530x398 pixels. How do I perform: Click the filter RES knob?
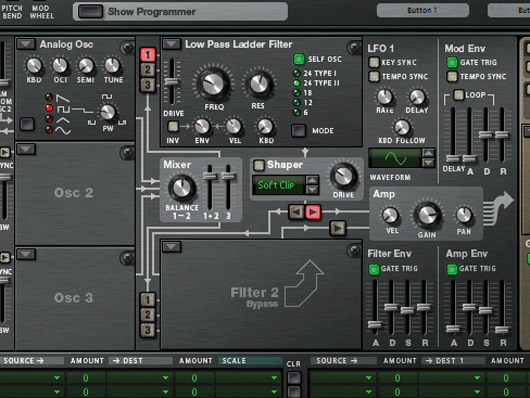click(259, 83)
